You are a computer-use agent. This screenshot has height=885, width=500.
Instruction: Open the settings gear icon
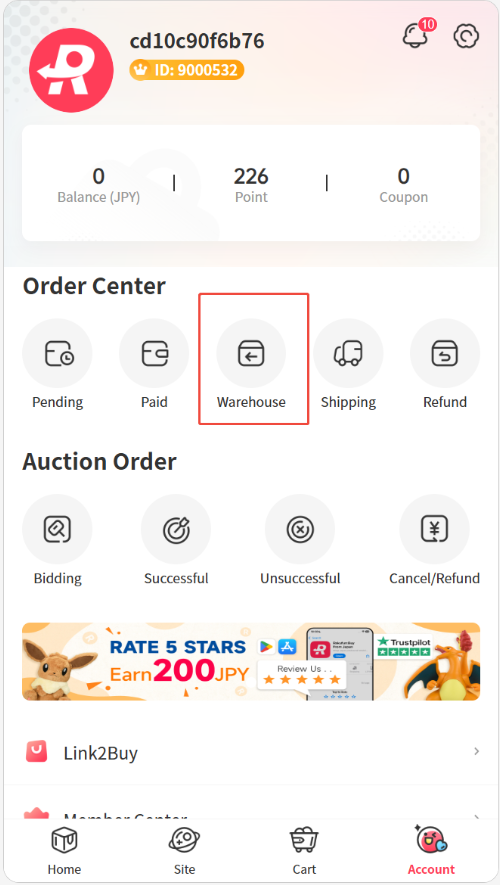pyautogui.click(x=466, y=36)
